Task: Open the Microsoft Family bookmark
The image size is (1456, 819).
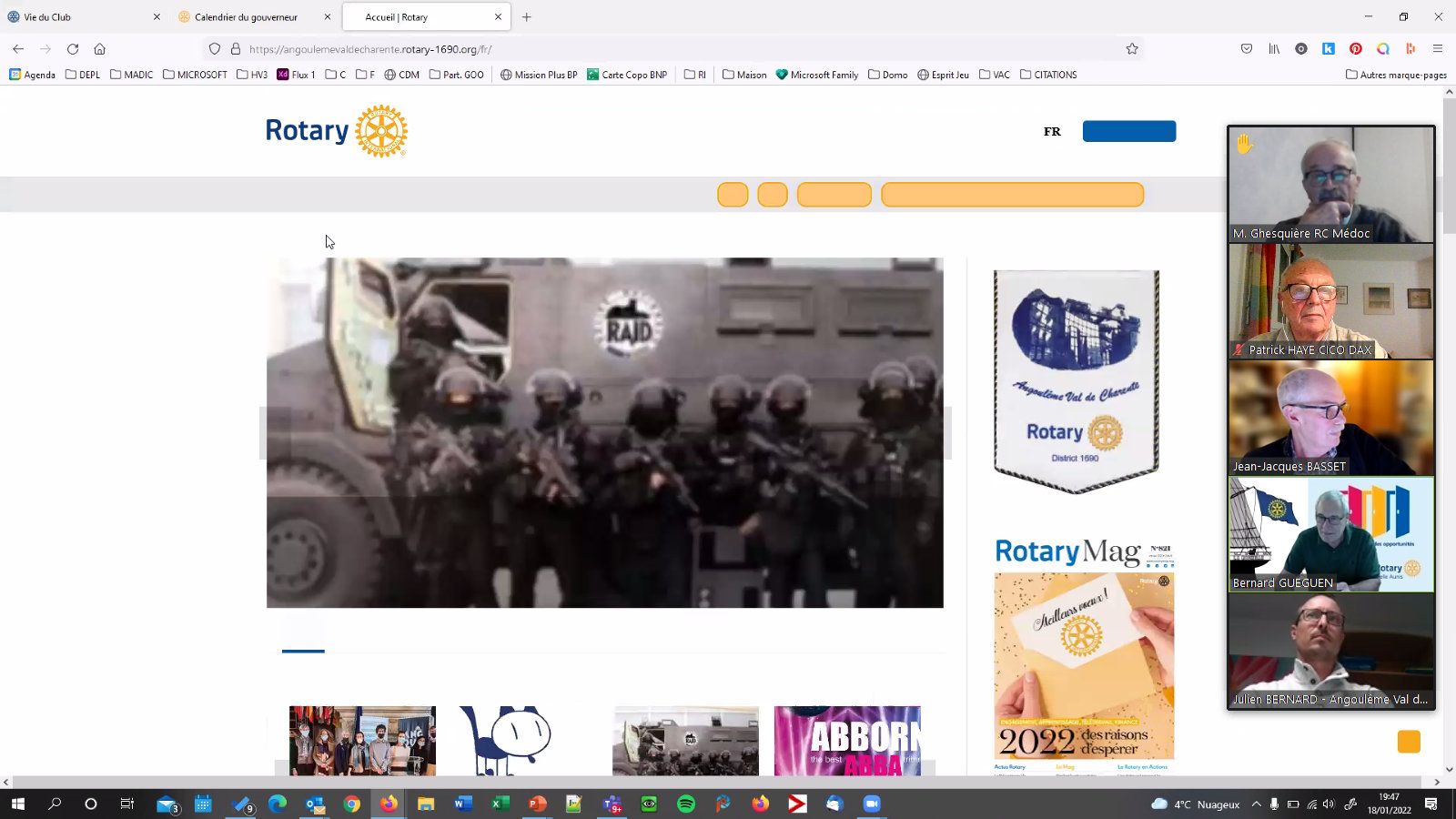Action: [x=817, y=75]
